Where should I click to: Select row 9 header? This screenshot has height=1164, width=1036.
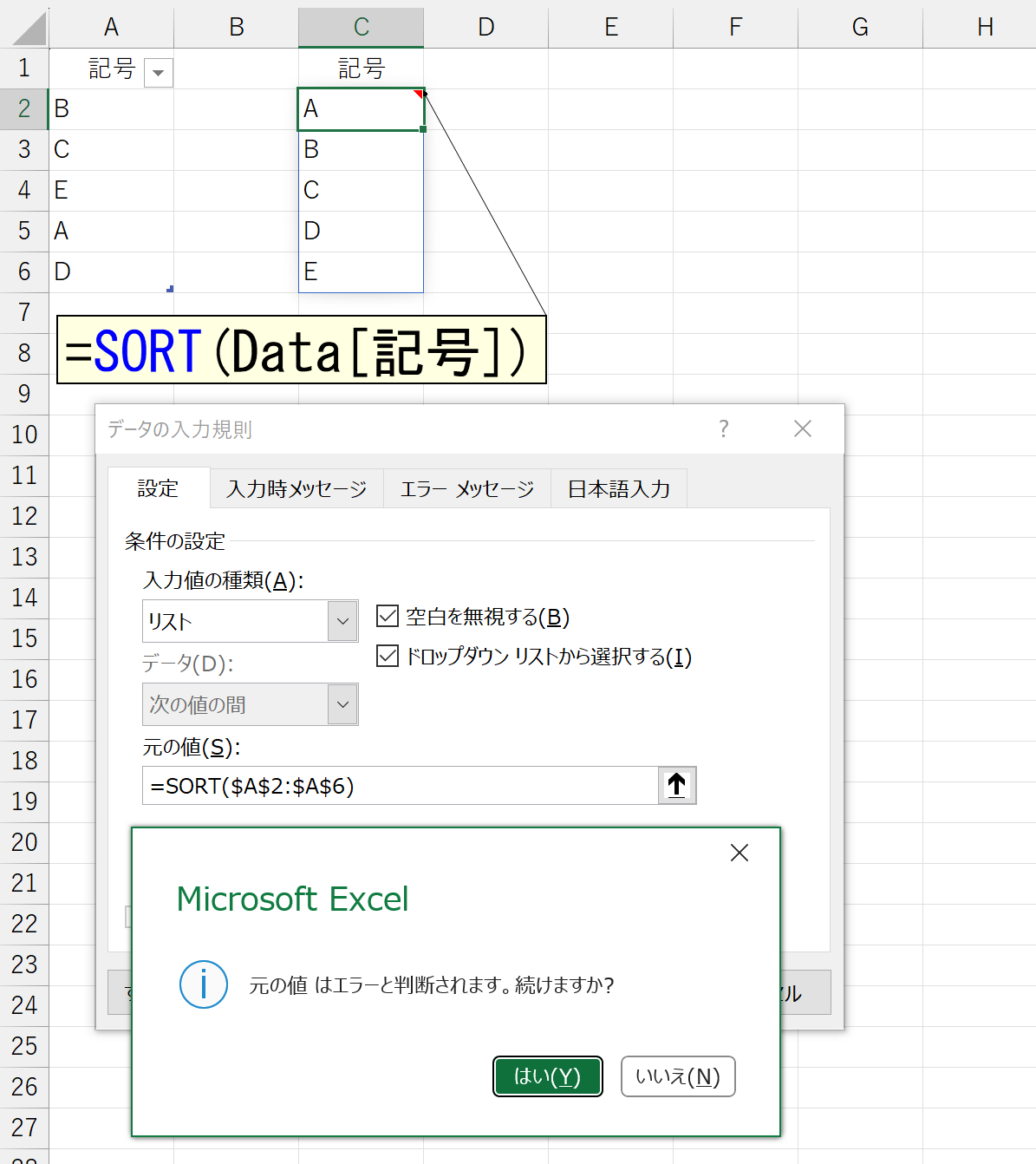tap(24, 395)
